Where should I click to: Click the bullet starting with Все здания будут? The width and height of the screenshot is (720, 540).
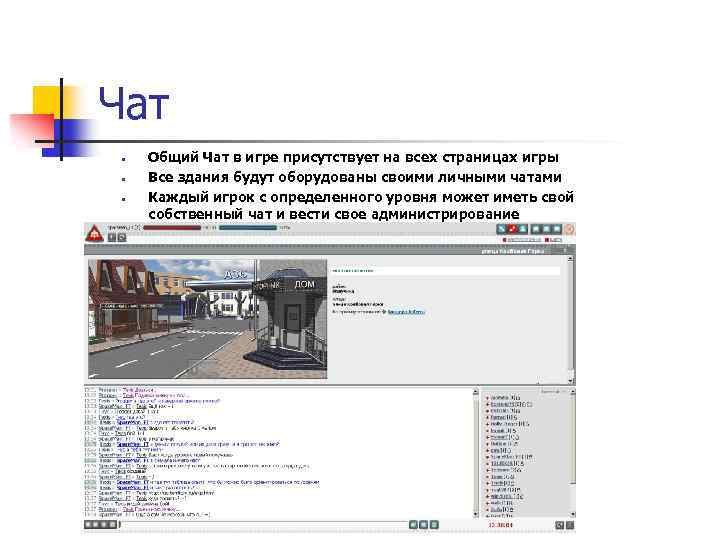pyautogui.click(x=354, y=177)
